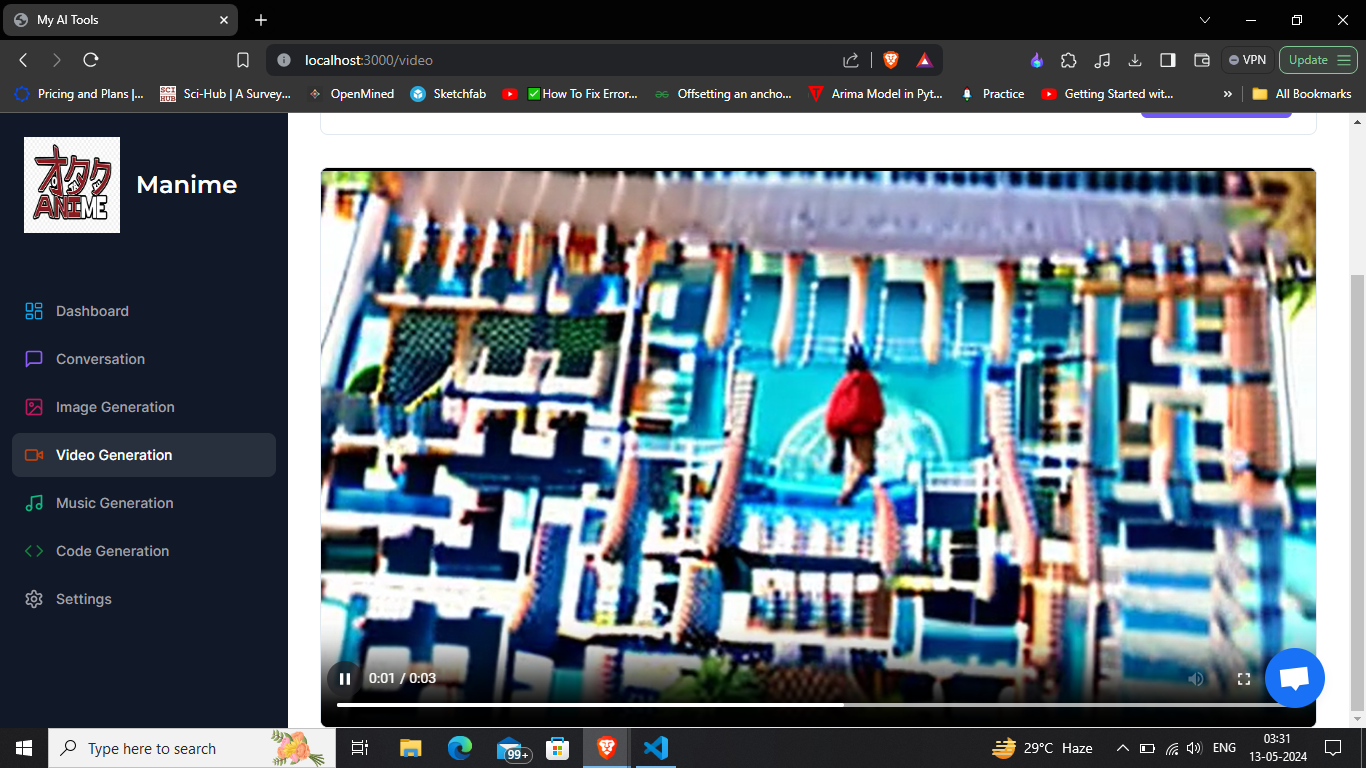Viewport: 1366px width, 768px height.
Task: Open Windows Start menu
Action: point(24,748)
